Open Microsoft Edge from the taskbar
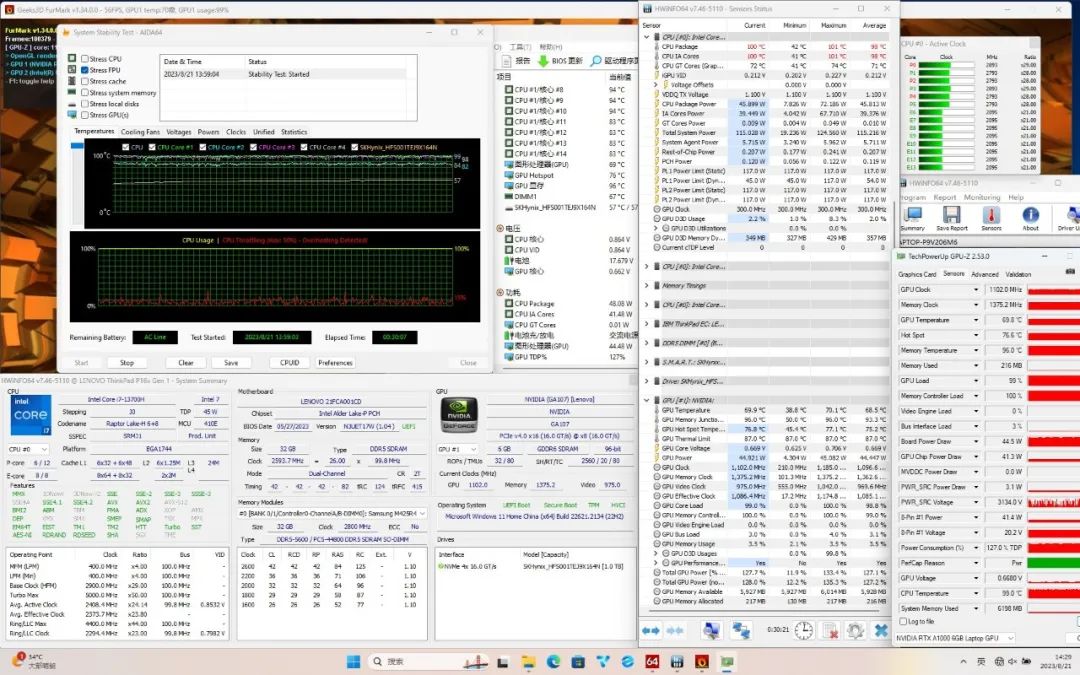Screen dimensions: 1080x675 (x=553, y=662)
